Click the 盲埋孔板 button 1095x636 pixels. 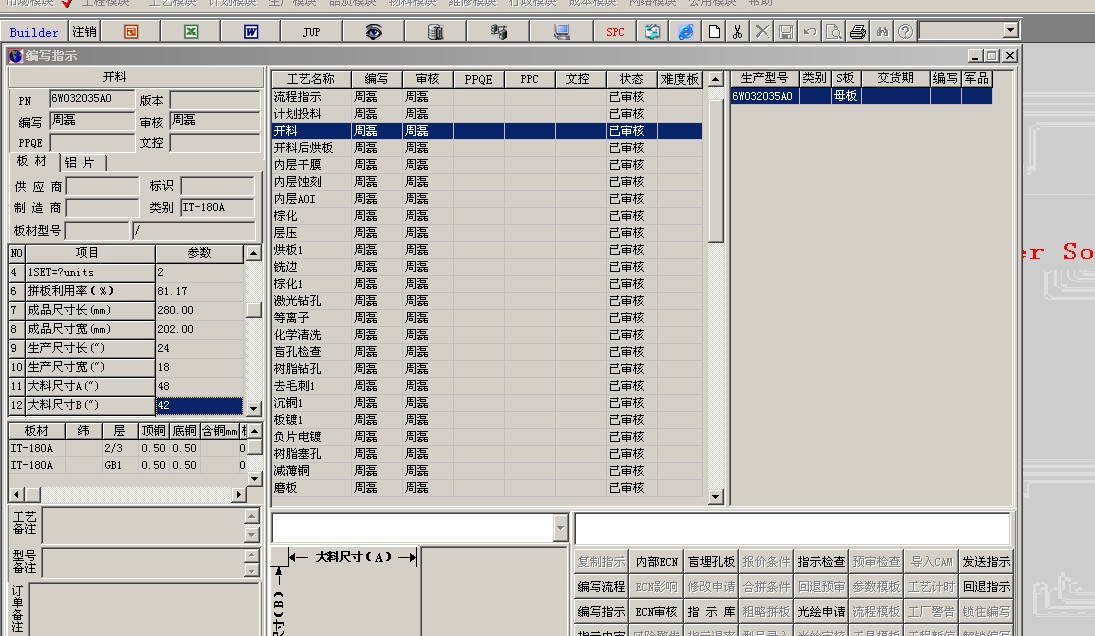point(711,561)
